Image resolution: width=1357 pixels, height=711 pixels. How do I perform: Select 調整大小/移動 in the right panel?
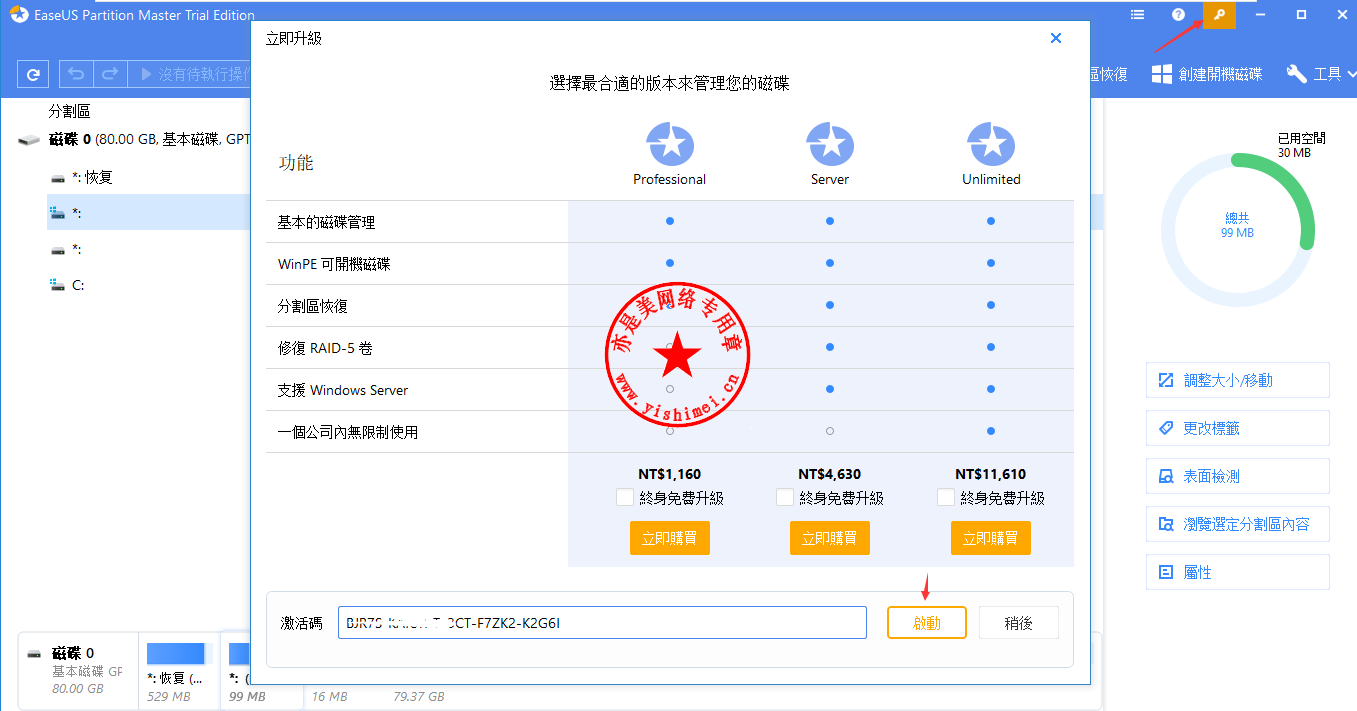1238,380
